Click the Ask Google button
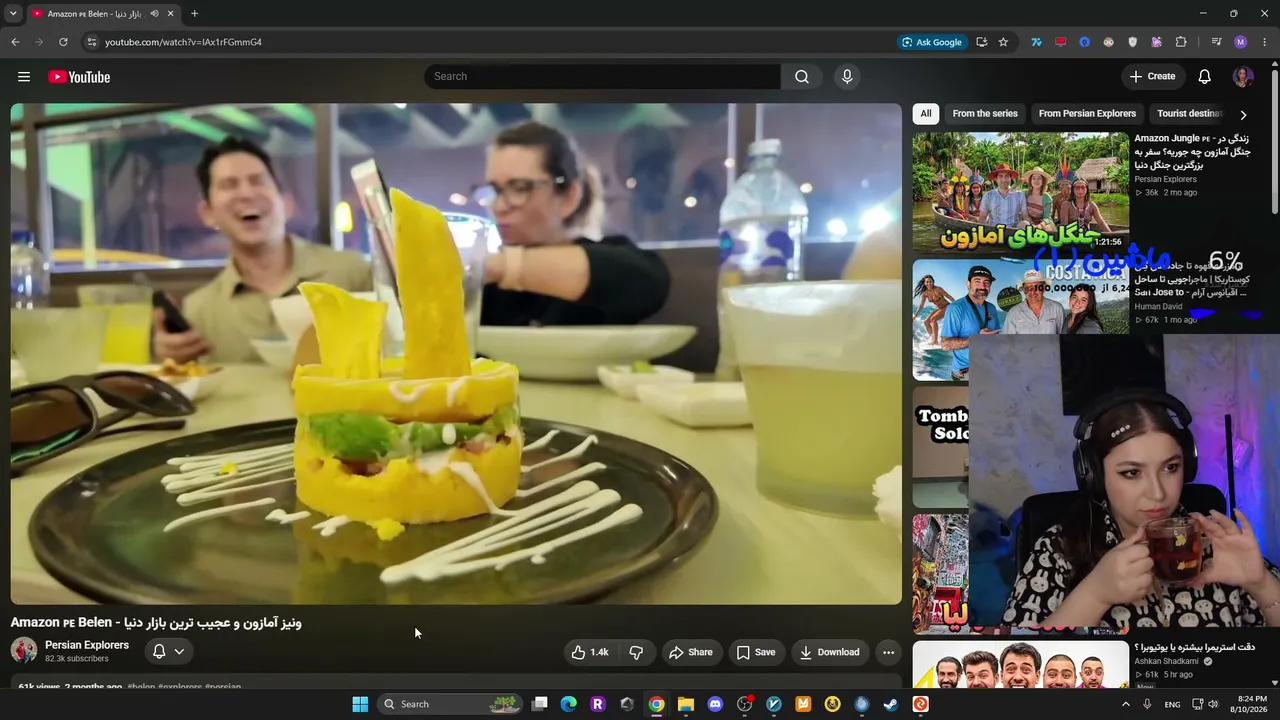 click(x=932, y=42)
